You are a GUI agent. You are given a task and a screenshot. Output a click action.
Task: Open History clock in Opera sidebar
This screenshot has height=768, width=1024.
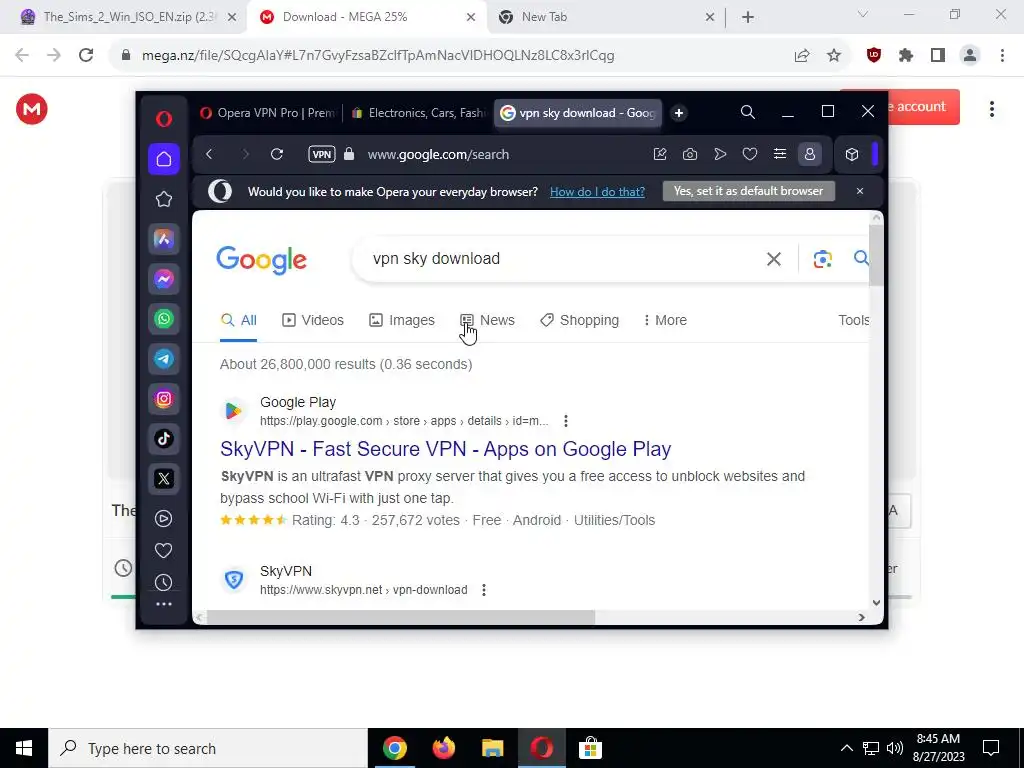pyautogui.click(x=163, y=583)
